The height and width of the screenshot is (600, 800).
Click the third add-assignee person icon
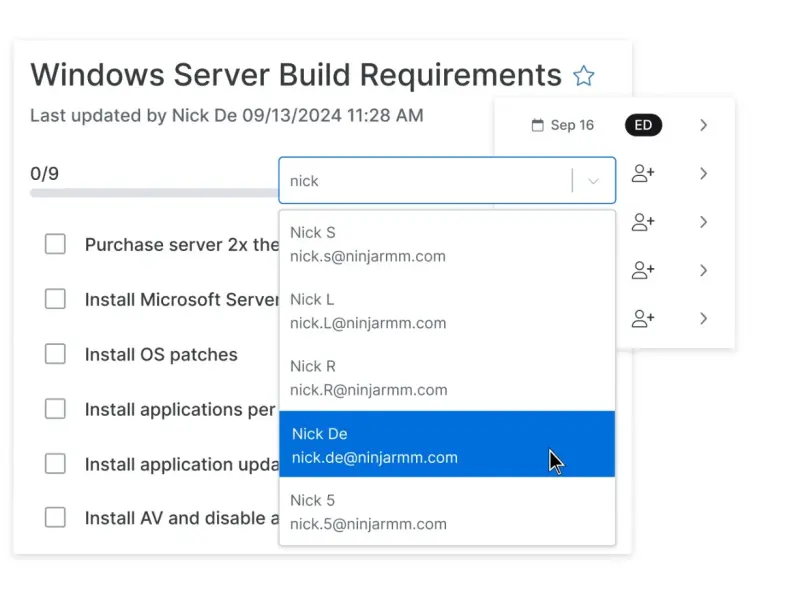pyautogui.click(x=643, y=270)
